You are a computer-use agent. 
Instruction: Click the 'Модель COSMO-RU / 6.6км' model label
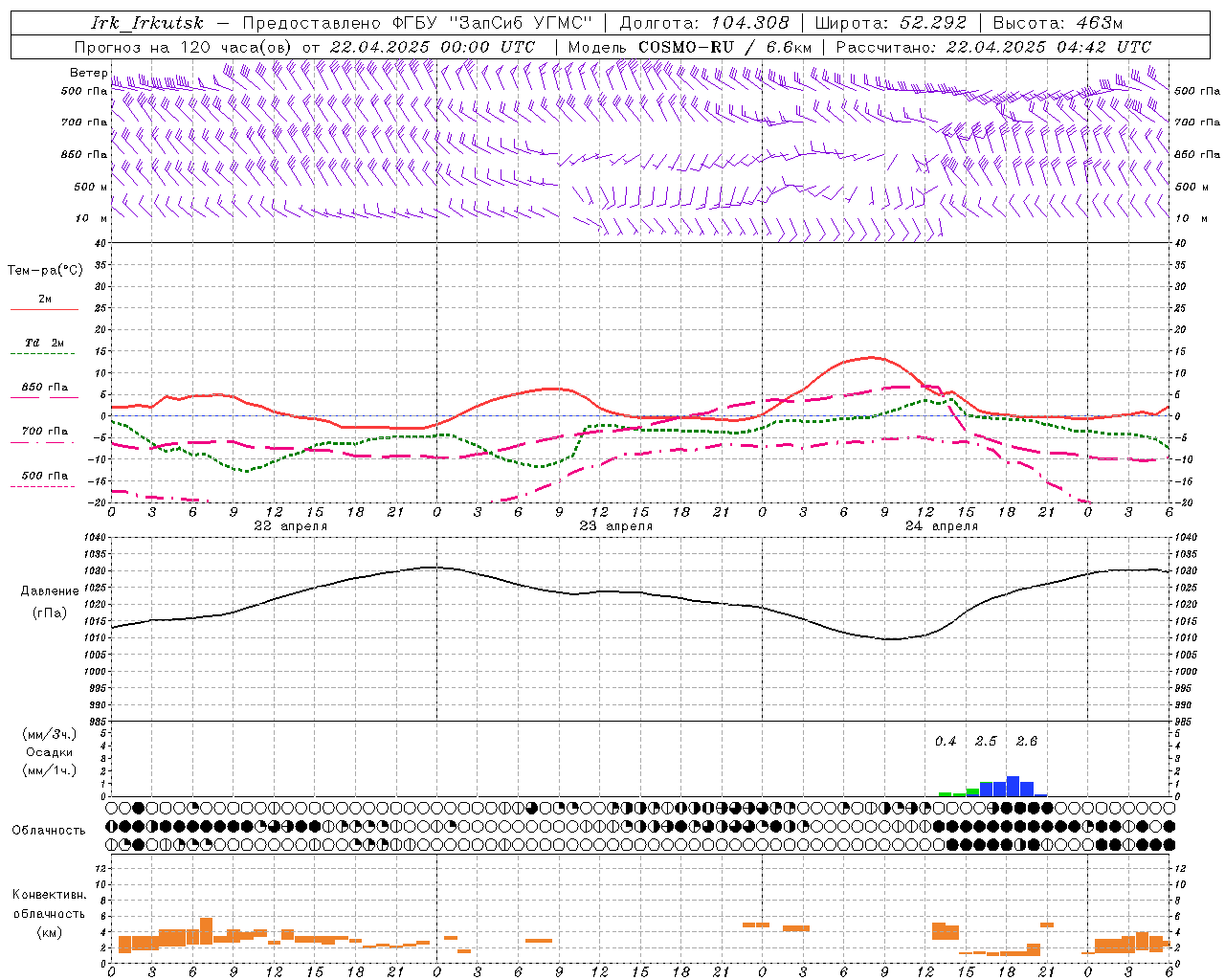pyautogui.click(x=690, y=47)
